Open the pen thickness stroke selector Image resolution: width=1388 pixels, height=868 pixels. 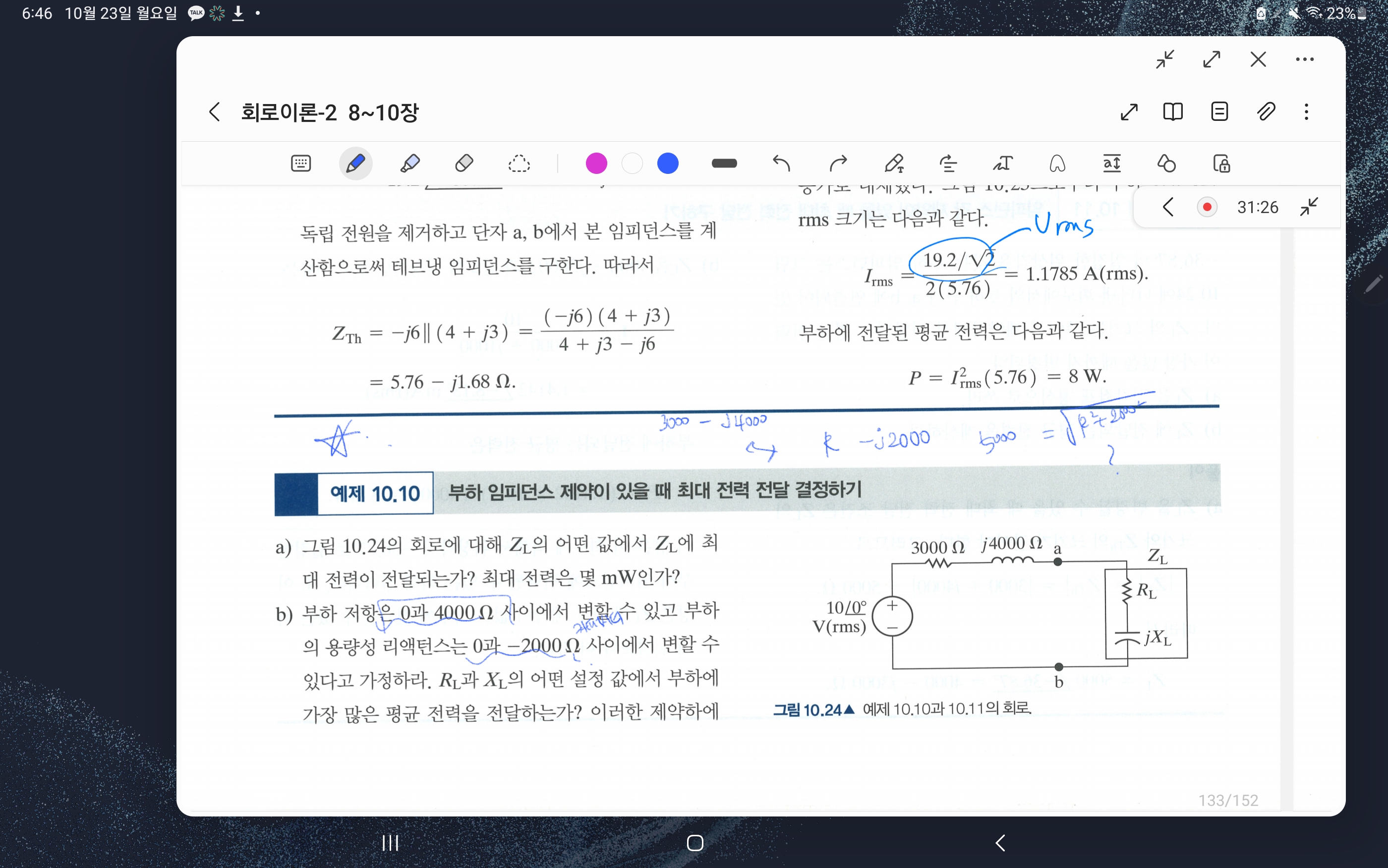pyautogui.click(x=724, y=163)
